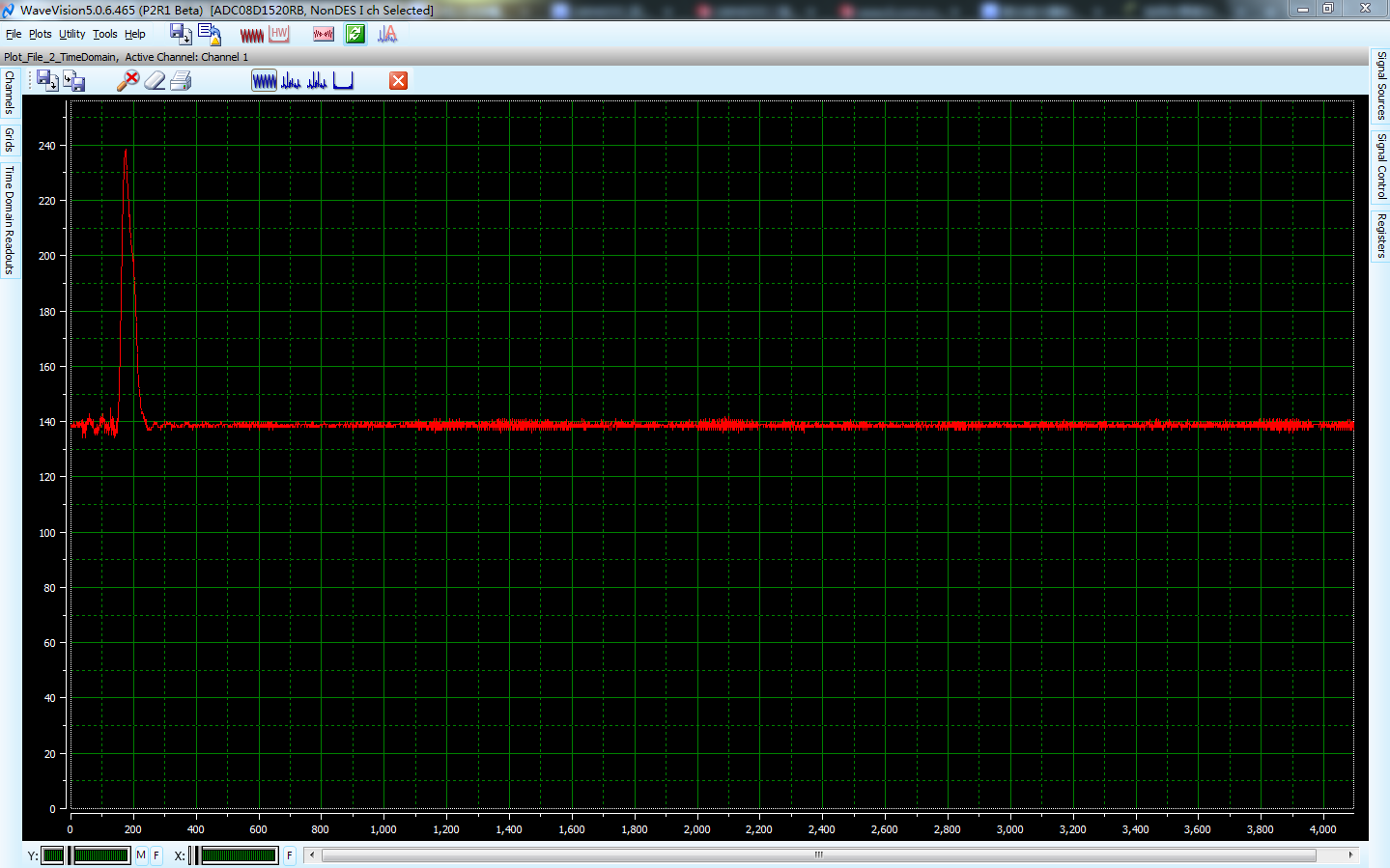Screen dimensions: 1390x868
Task: Open the Utility menu
Action: (72, 34)
